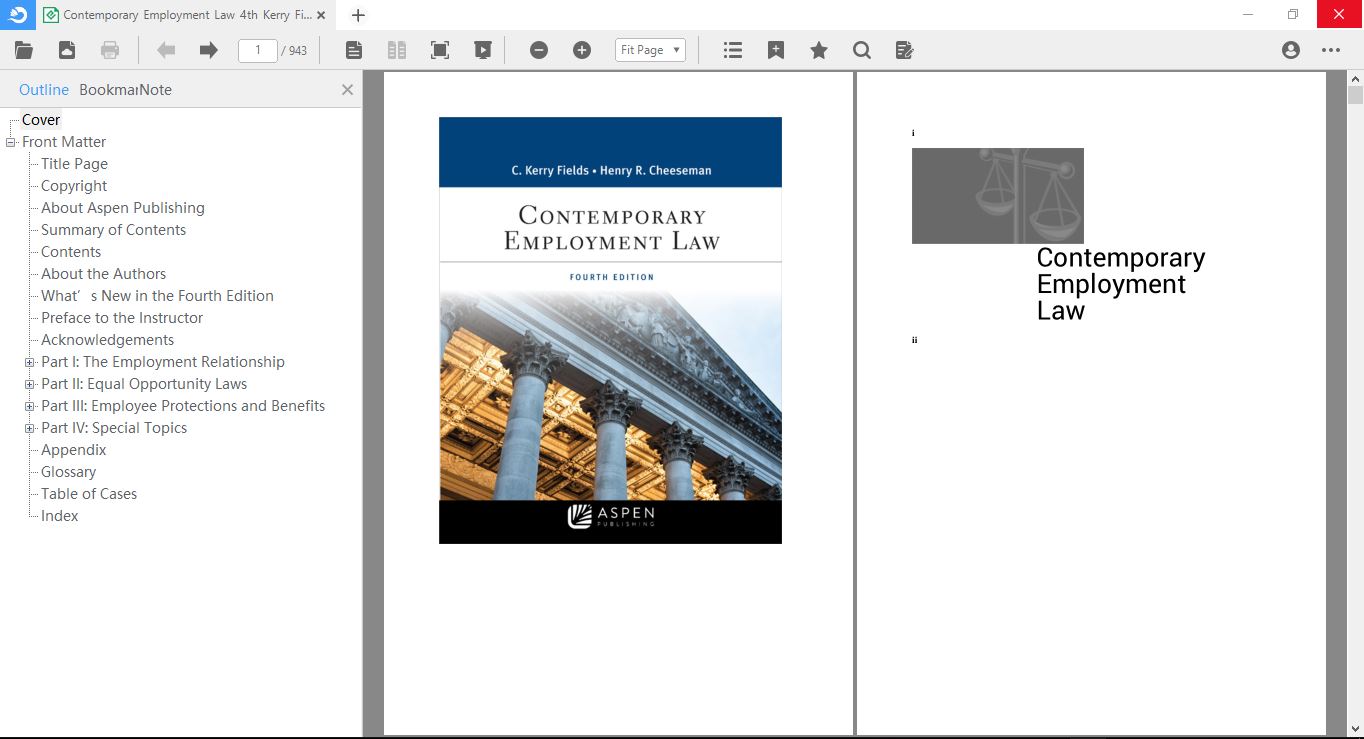
Task: Switch to two-page view
Action: tap(397, 50)
